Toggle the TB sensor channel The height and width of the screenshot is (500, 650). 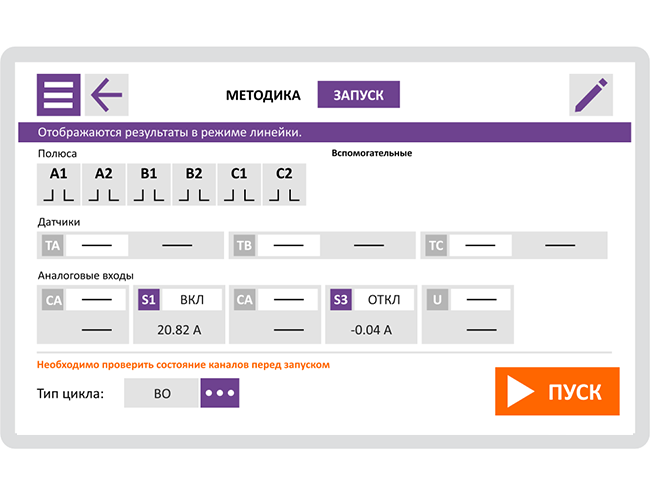pos(244,245)
